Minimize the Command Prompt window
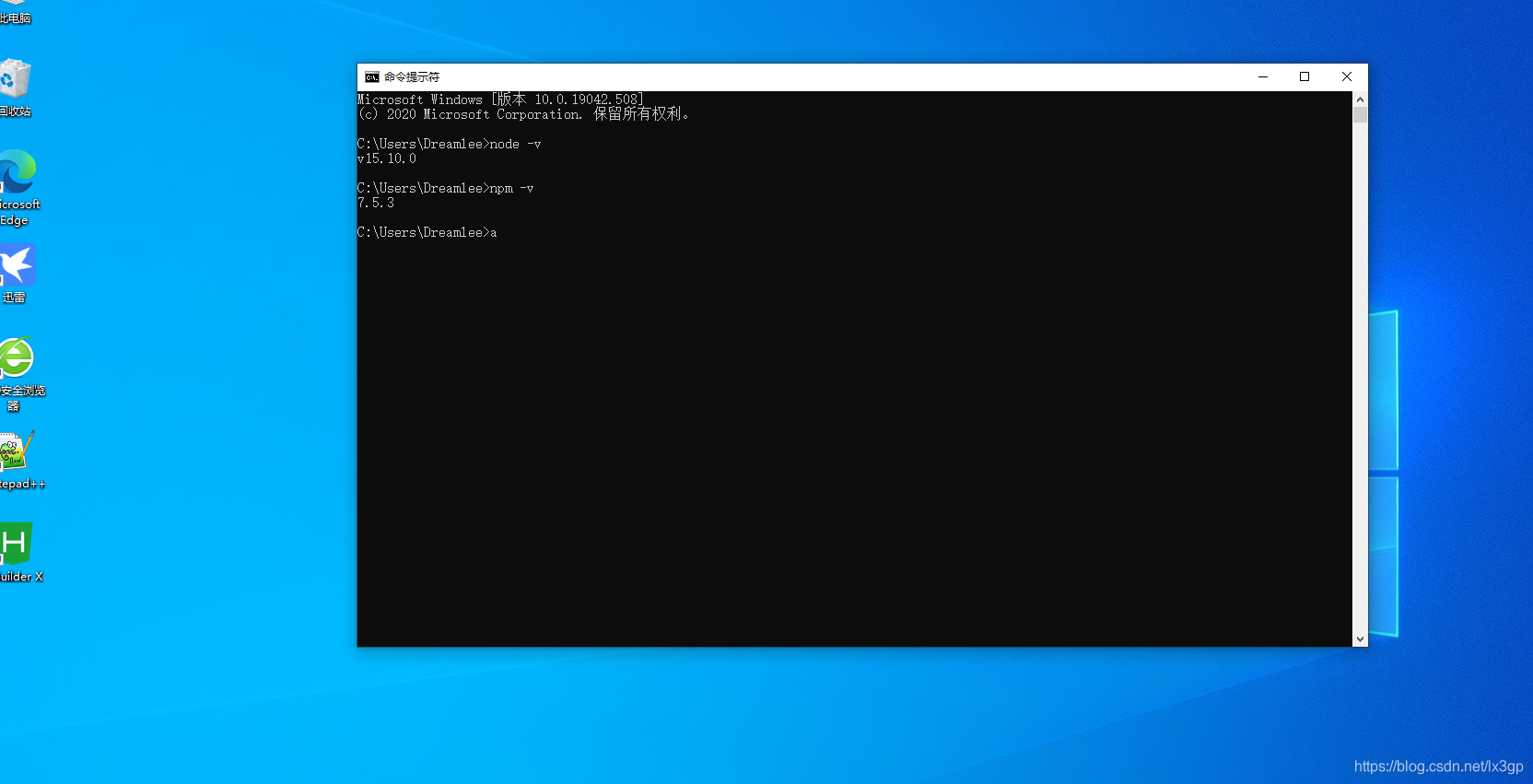The width and height of the screenshot is (1533, 784). click(1263, 77)
